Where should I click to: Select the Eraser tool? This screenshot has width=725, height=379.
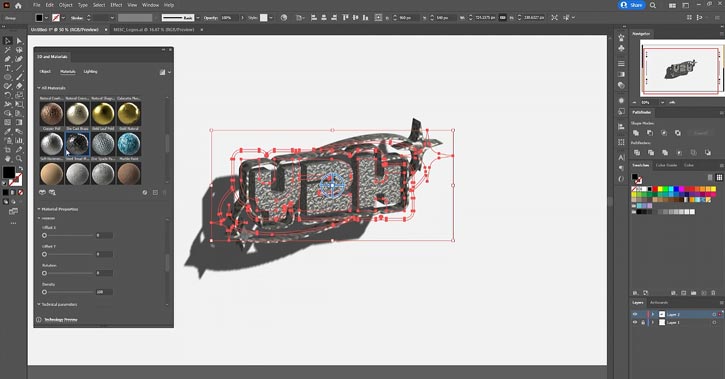coord(19,86)
